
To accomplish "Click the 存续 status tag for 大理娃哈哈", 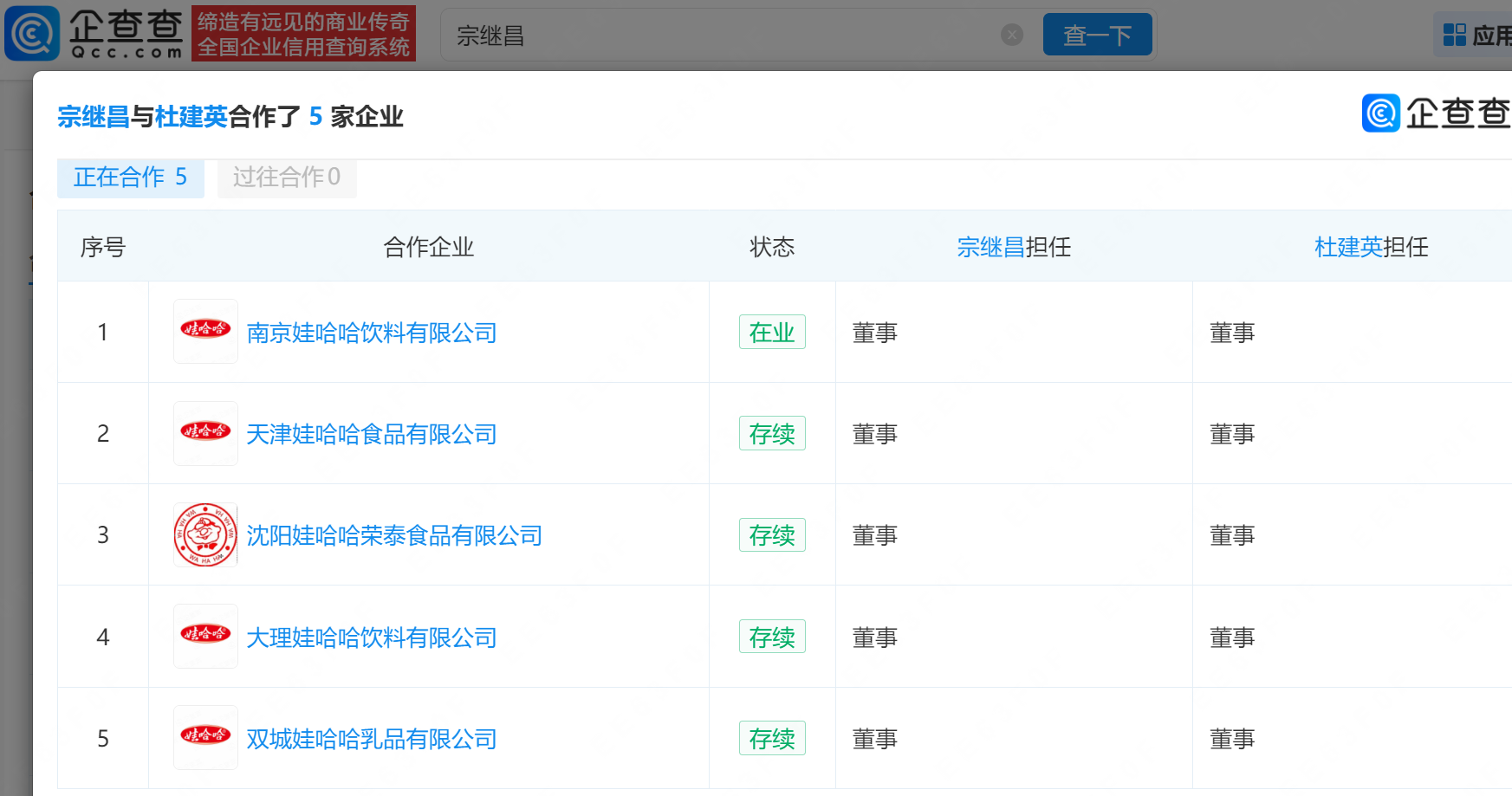I will [x=772, y=637].
